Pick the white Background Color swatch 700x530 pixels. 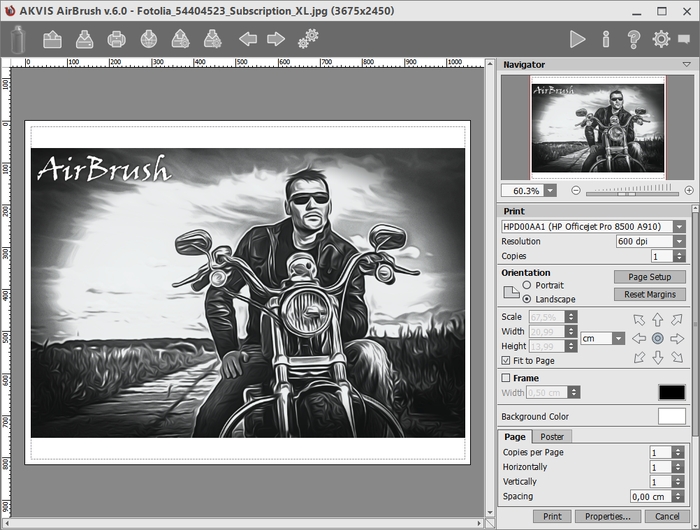click(x=671, y=416)
